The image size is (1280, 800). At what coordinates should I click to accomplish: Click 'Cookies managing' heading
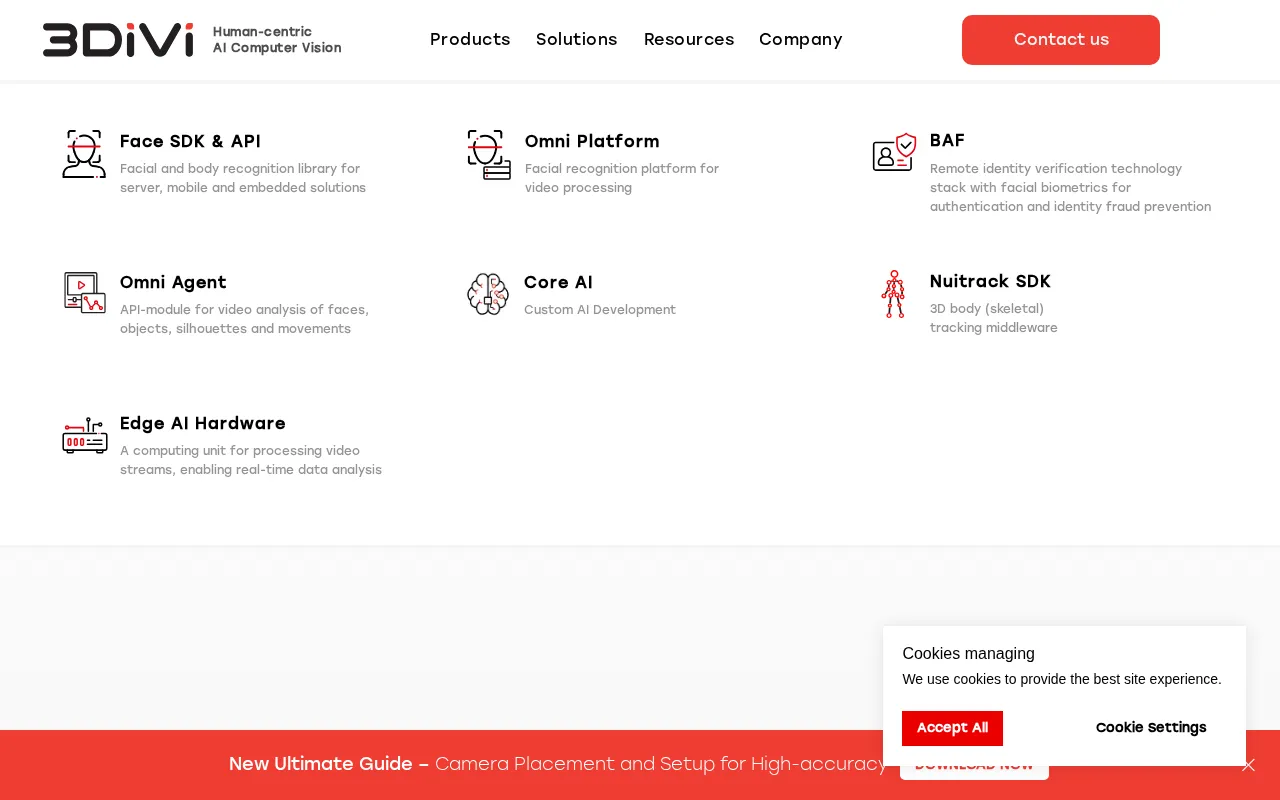pos(968,654)
